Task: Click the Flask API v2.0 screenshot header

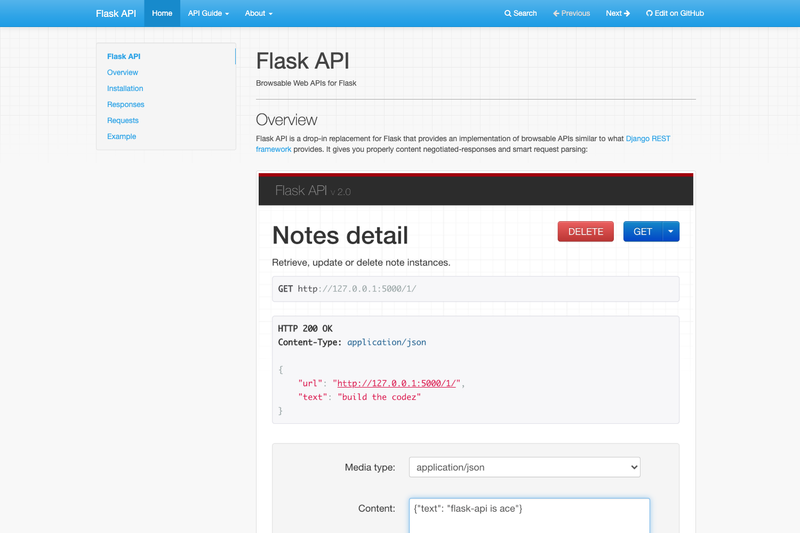Action: [476, 190]
